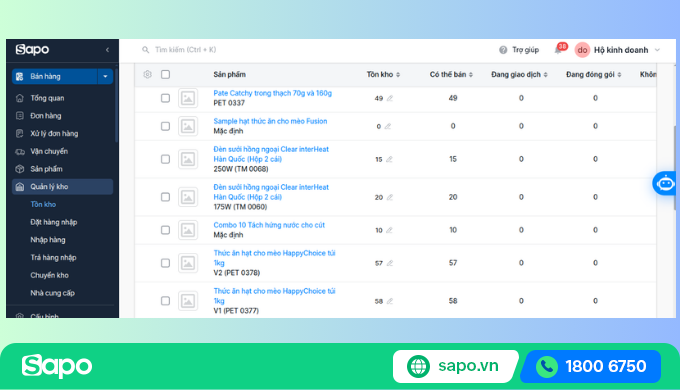Click the Đơn hàng list icon
The height and width of the screenshot is (390, 680).
(x=20, y=116)
